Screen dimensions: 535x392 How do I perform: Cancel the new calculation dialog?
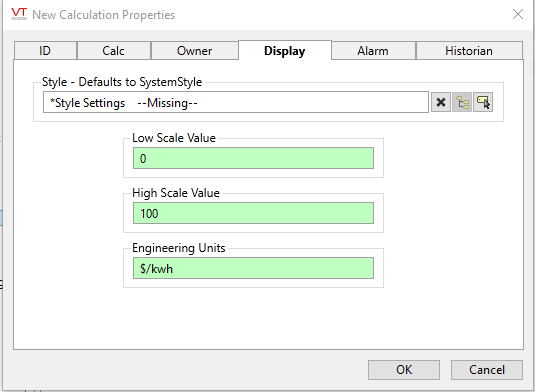tap(487, 370)
